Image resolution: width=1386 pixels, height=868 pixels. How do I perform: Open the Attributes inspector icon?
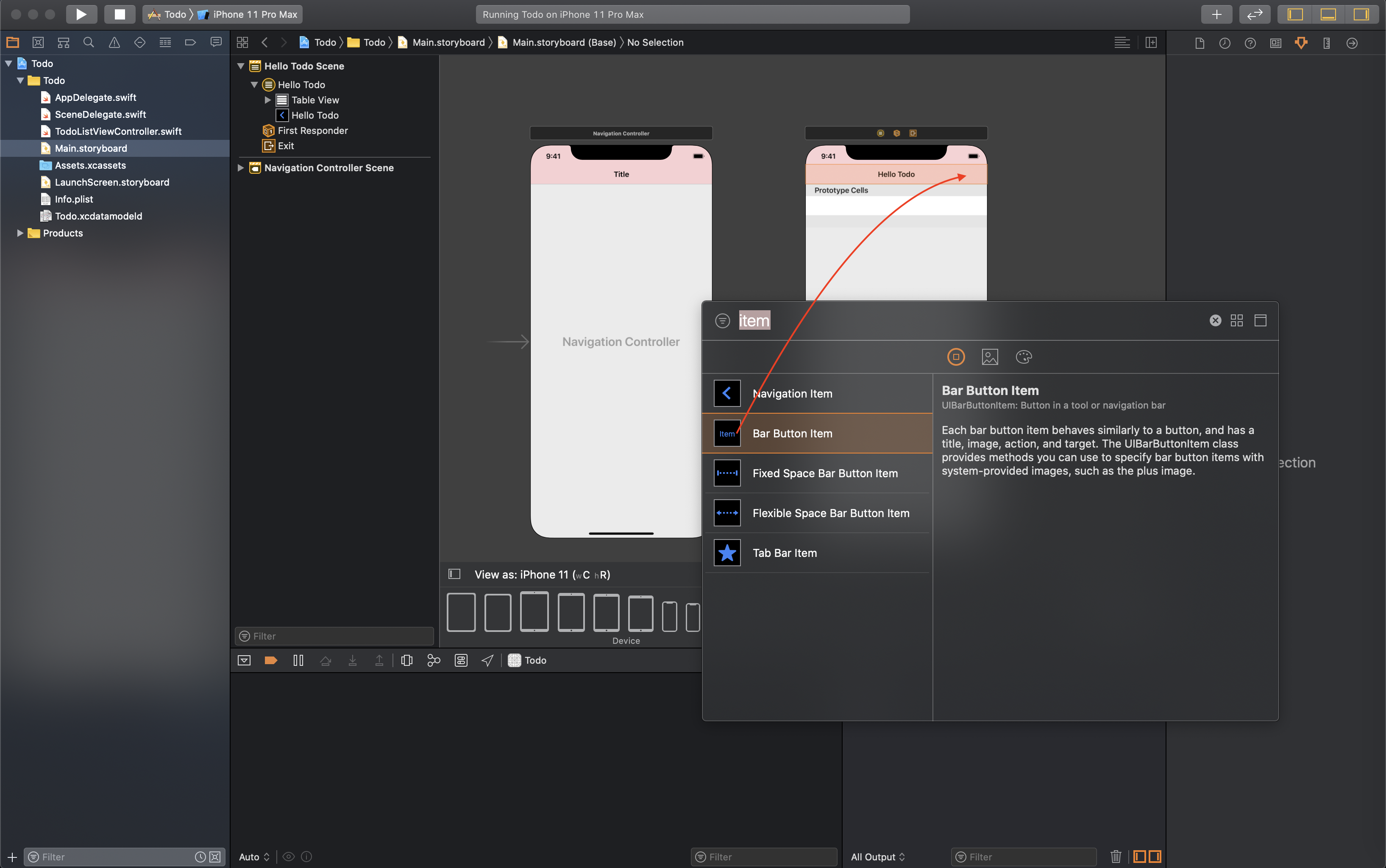[x=1301, y=43]
